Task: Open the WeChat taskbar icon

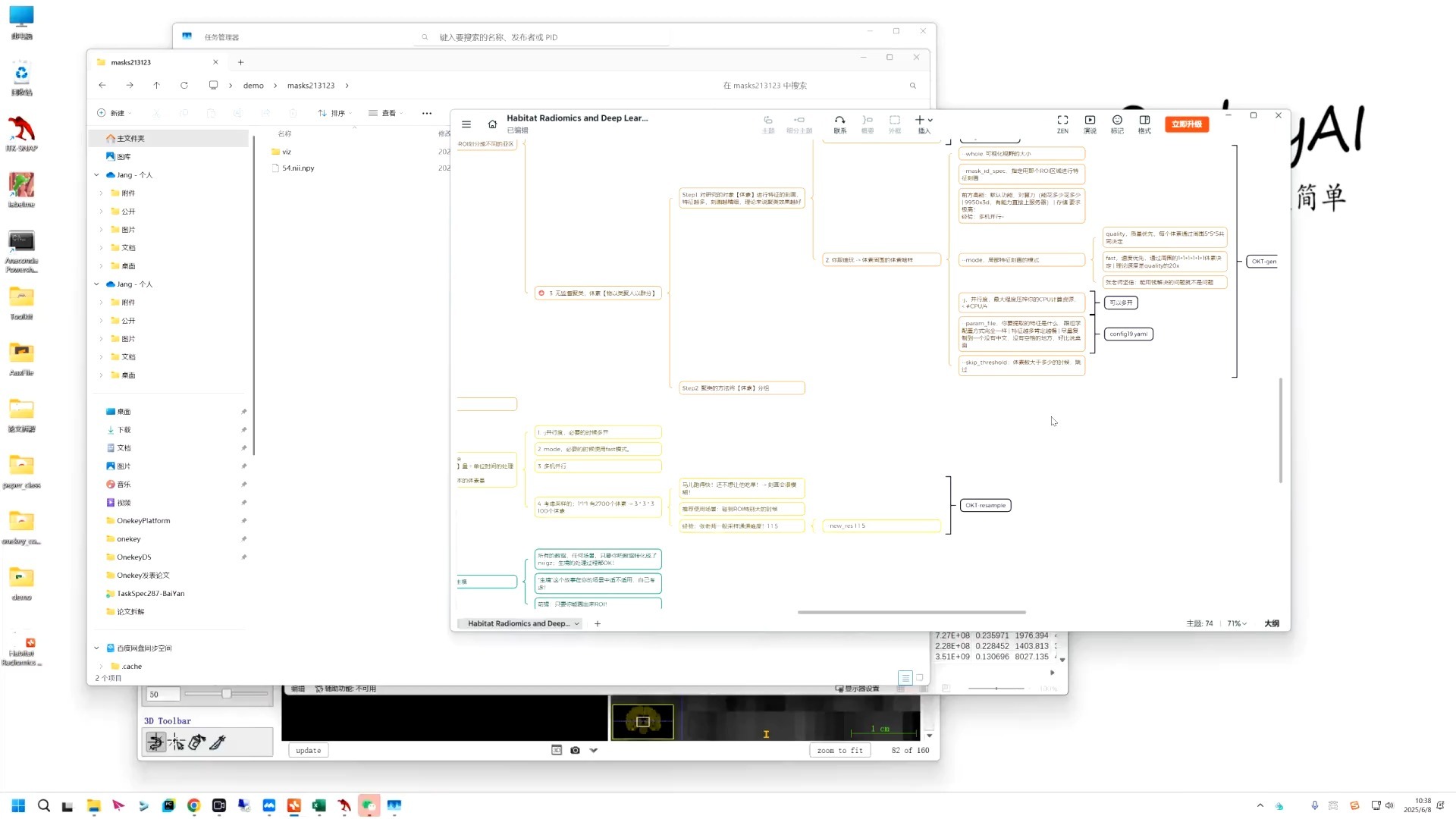Action: pos(369,805)
